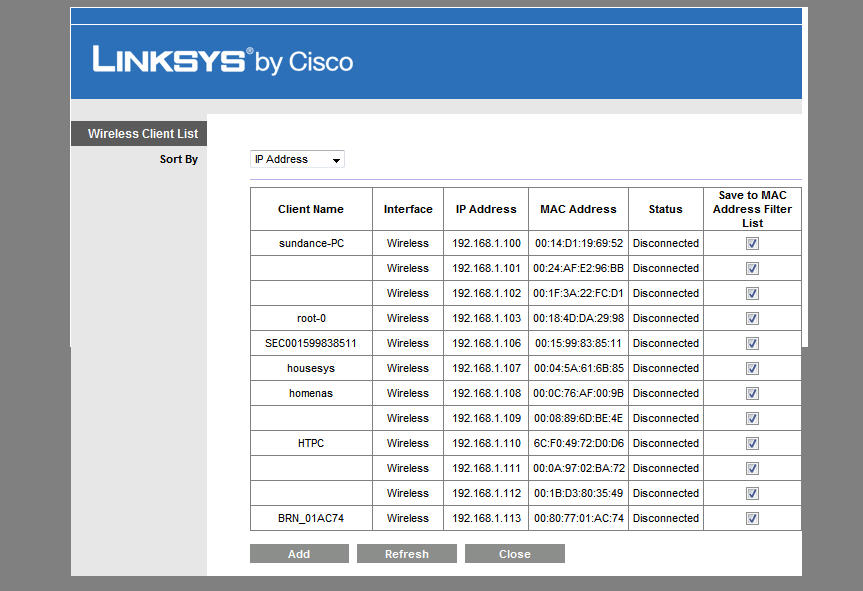Click the Interface column header
863x591 pixels.
408,209
